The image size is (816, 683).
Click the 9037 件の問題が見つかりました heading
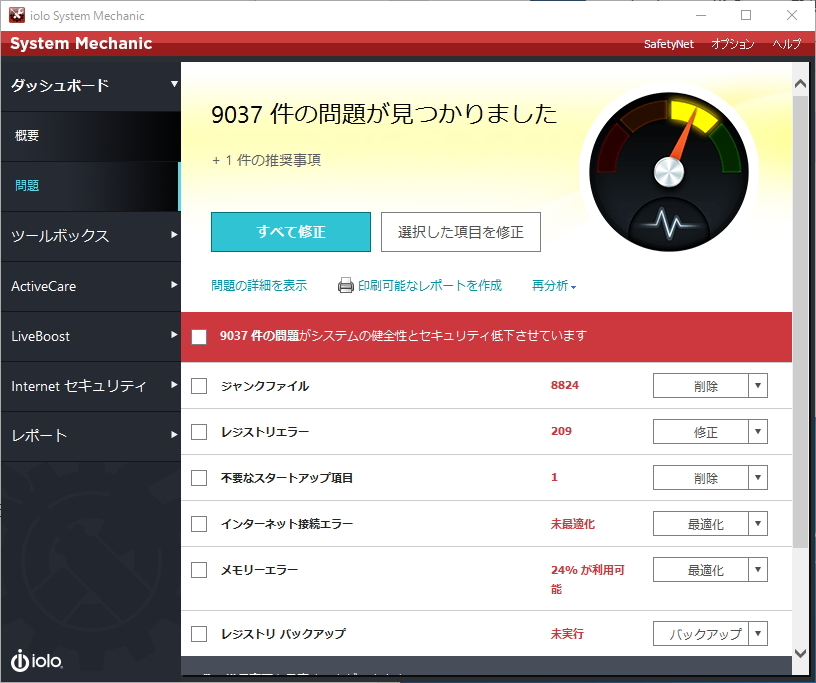(384, 114)
